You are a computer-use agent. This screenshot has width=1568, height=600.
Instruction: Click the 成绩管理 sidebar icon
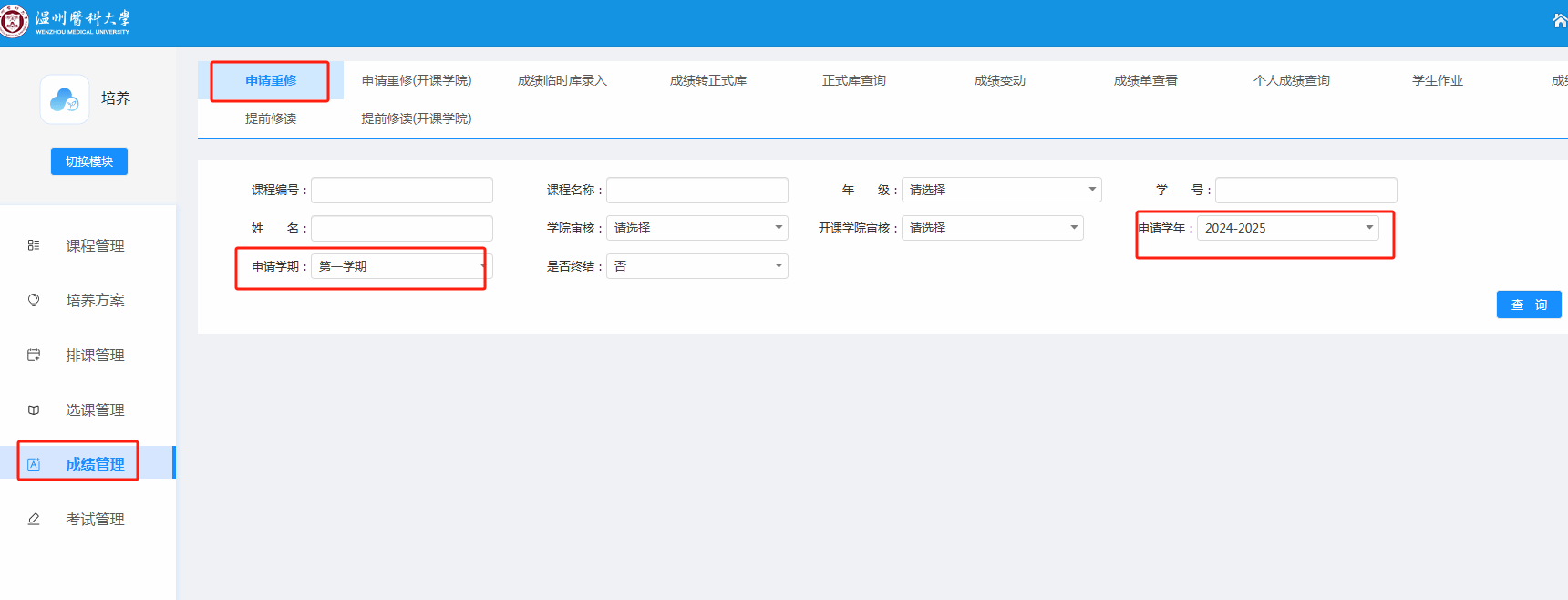coord(34,464)
